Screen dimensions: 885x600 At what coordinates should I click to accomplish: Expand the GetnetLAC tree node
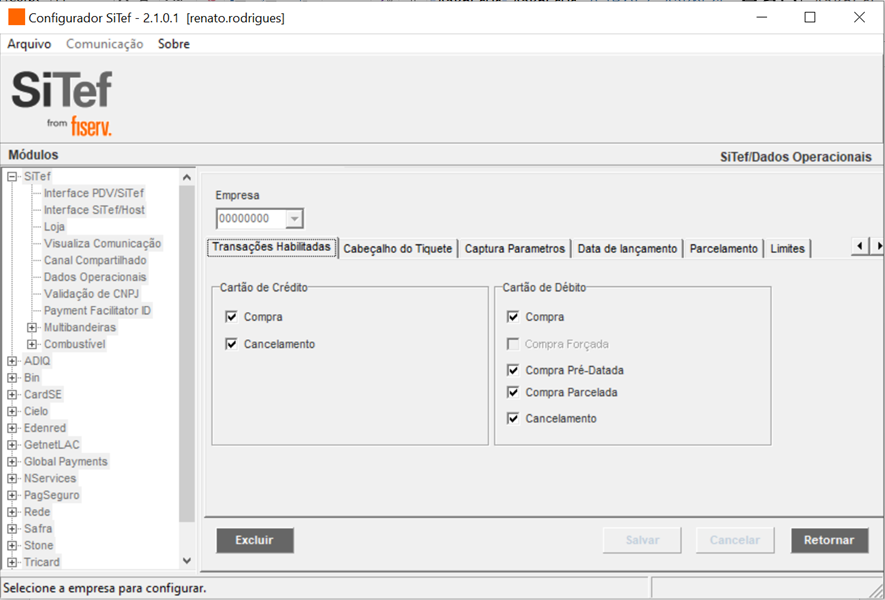click(12, 445)
